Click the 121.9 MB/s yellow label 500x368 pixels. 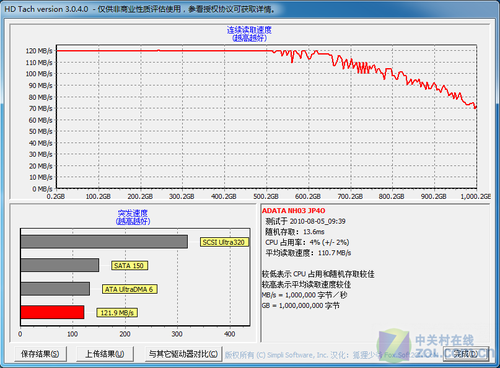click(117, 313)
